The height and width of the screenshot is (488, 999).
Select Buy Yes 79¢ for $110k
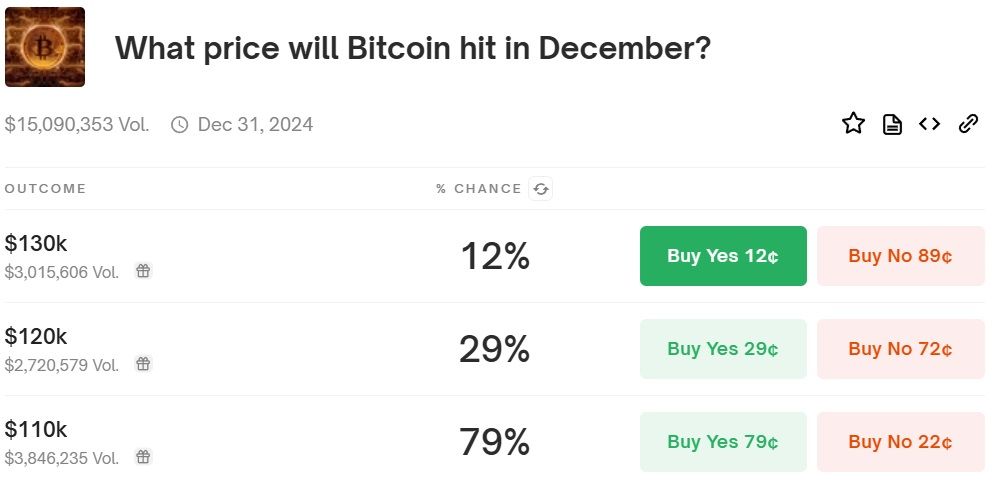point(723,442)
